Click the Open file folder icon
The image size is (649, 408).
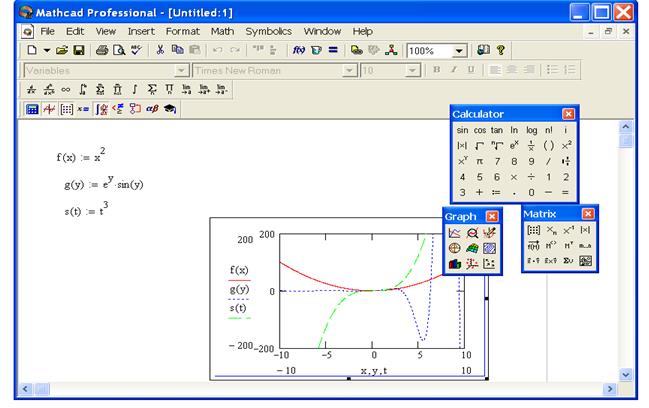point(62,50)
